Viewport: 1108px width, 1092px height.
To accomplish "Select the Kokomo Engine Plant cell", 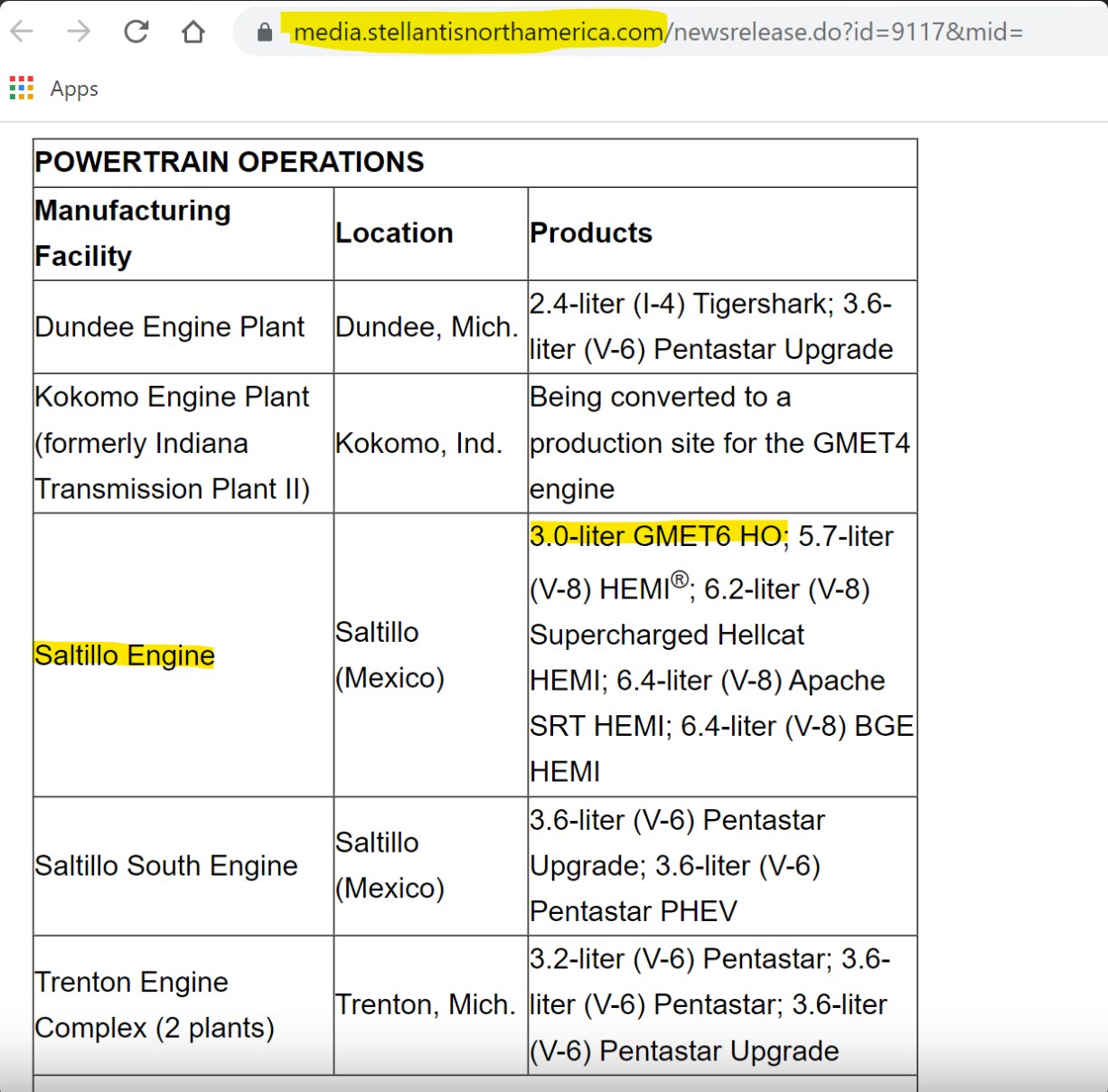I will (x=172, y=443).
